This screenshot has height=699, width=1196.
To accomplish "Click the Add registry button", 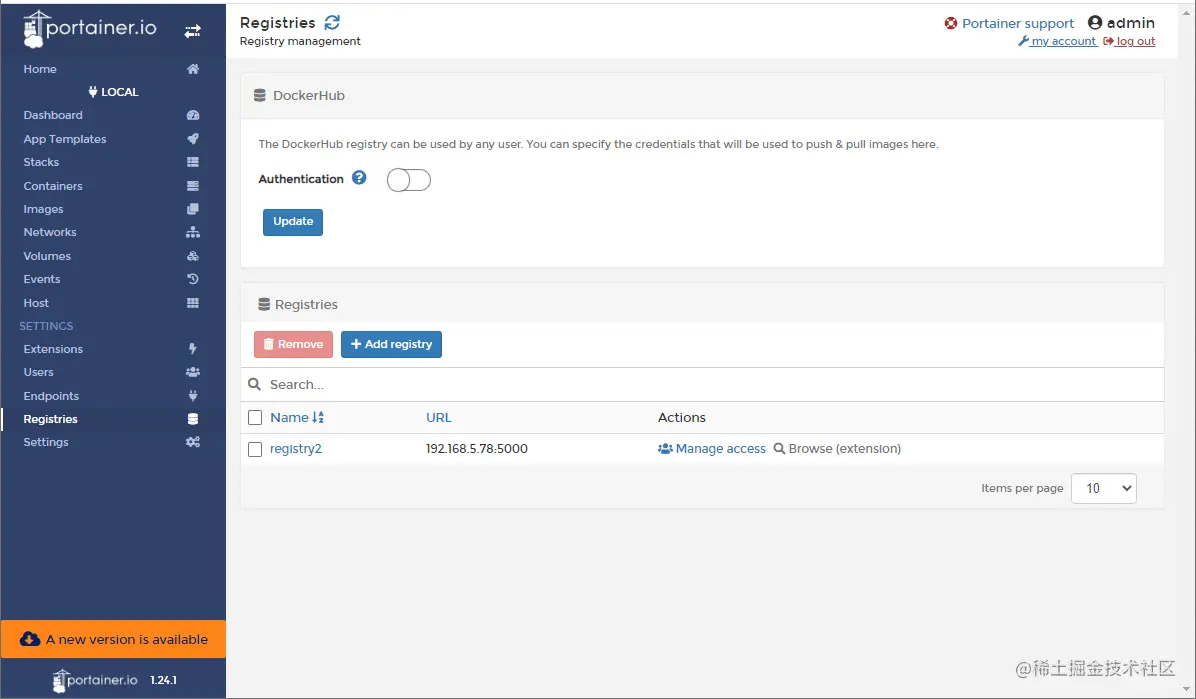I will click(x=391, y=344).
